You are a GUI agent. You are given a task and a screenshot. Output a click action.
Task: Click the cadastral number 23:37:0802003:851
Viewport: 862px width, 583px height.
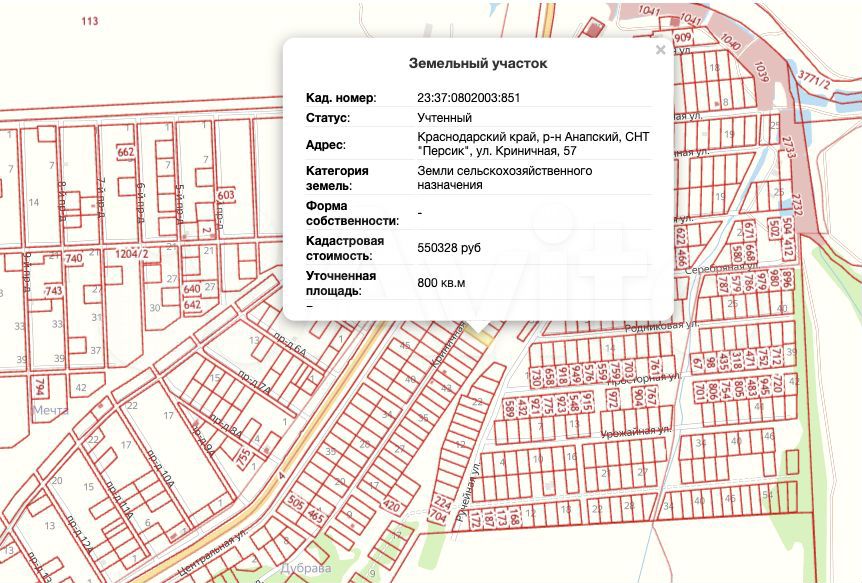click(468, 98)
